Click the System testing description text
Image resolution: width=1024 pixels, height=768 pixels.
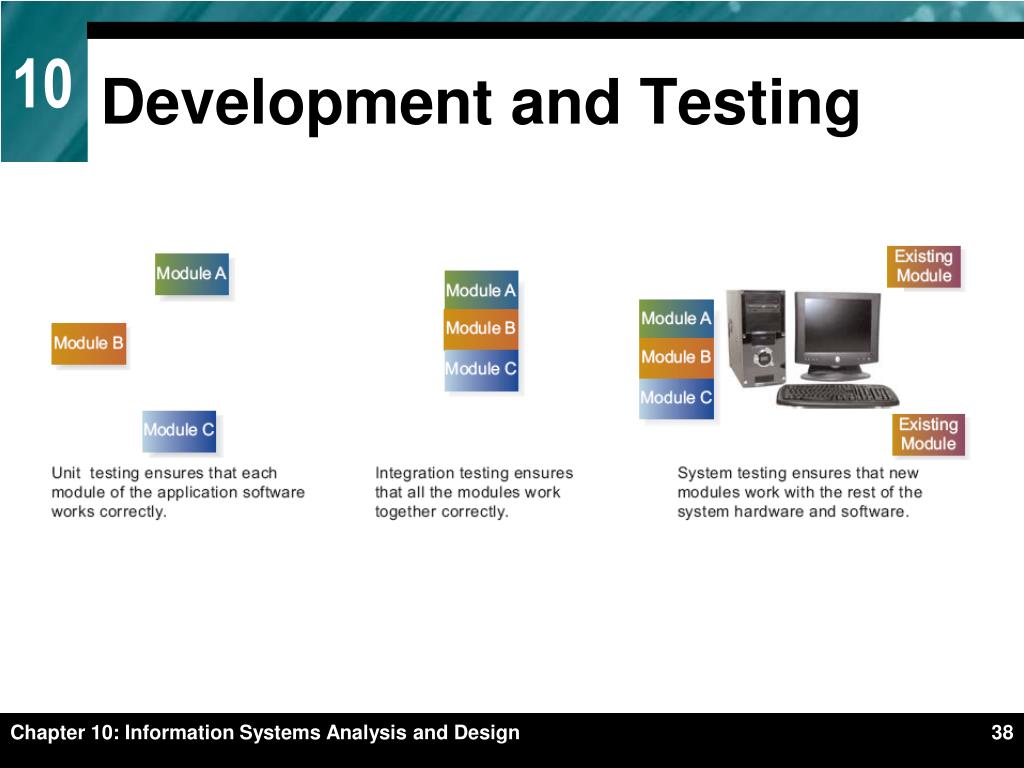[799, 492]
